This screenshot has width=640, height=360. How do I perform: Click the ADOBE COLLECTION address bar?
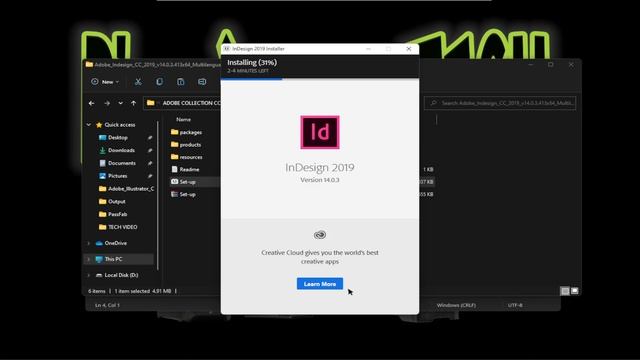(182, 103)
